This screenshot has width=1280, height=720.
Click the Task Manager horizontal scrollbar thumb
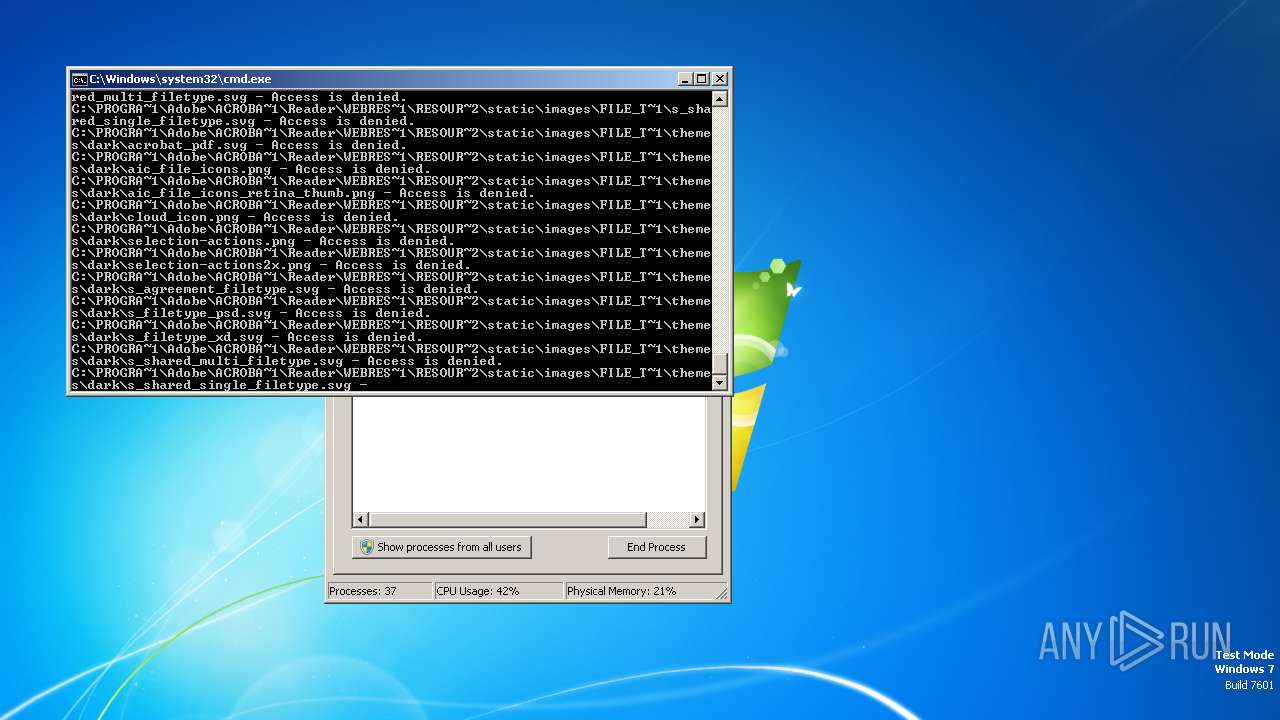click(508, 520)
